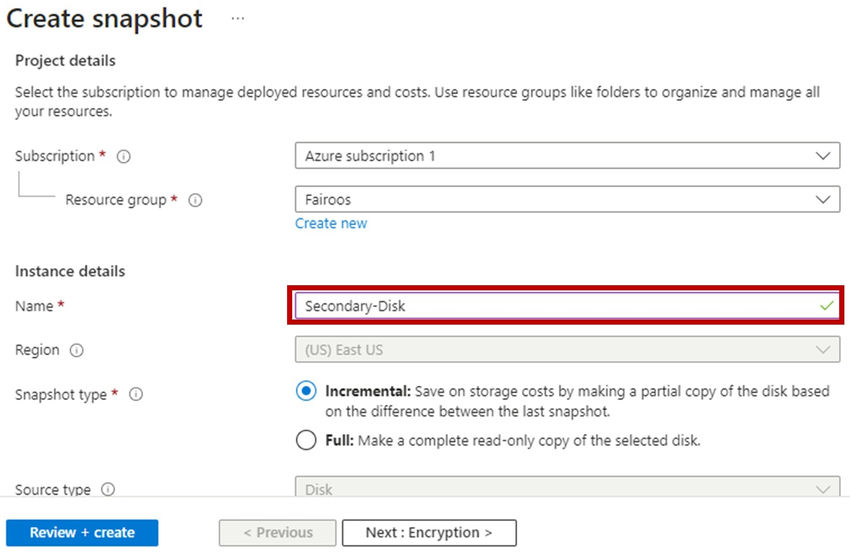
Task: Expand the Fairoos resource group dropdown
Action: (x=567, y=200)
